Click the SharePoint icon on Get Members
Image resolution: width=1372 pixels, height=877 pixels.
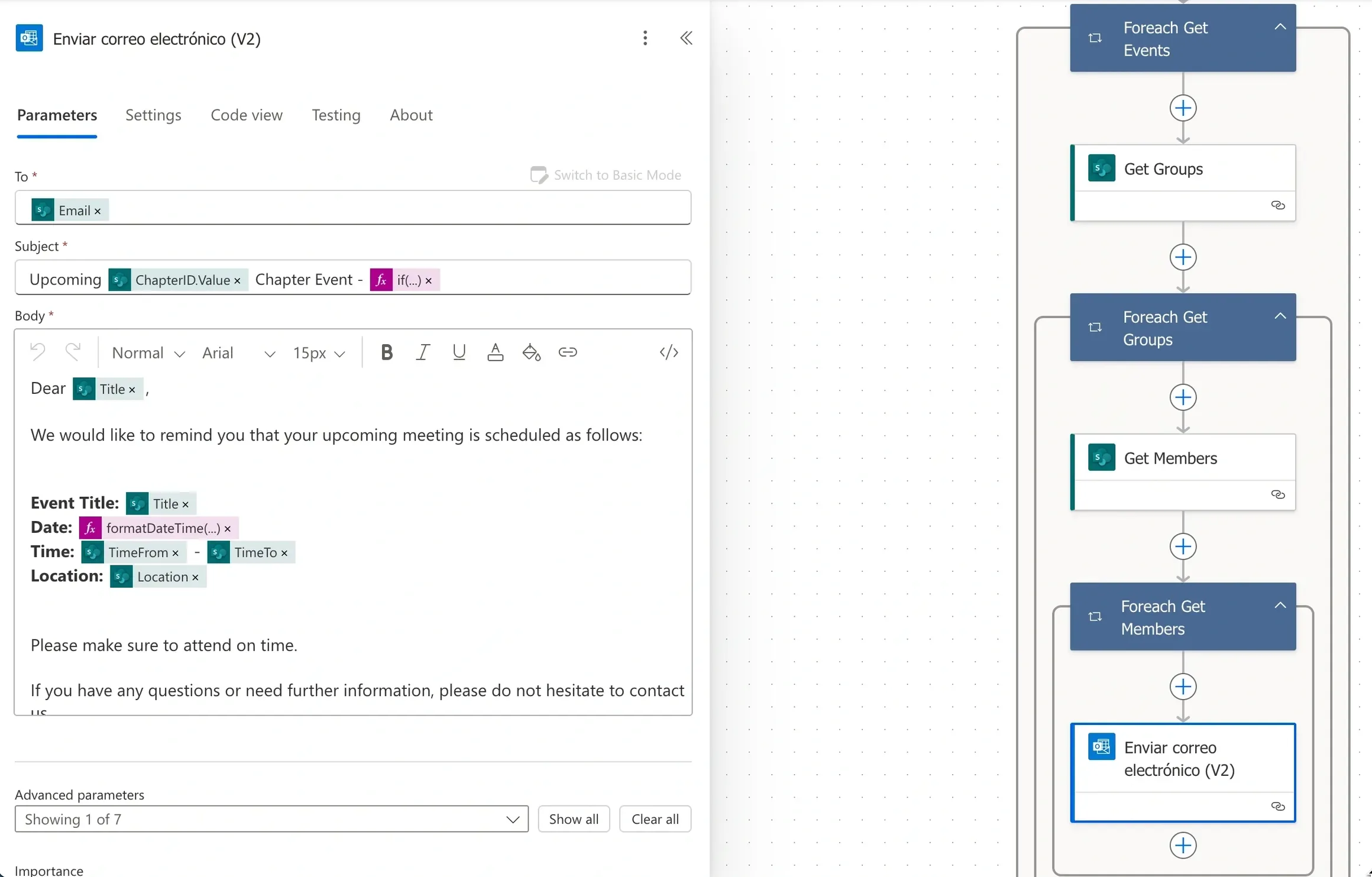1102,458
